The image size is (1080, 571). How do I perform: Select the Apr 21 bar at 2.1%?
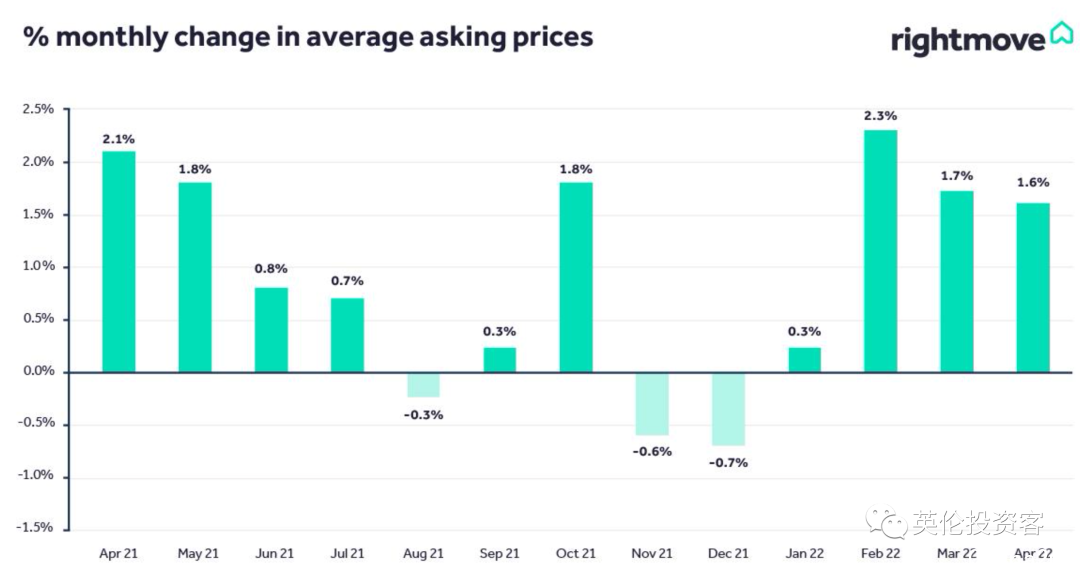pos(119,262)
